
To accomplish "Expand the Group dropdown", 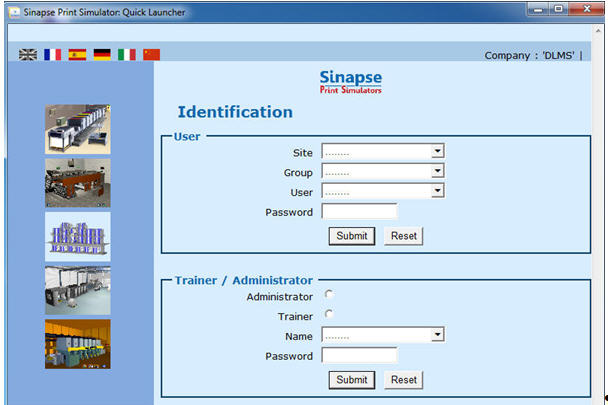I will 383,171.
